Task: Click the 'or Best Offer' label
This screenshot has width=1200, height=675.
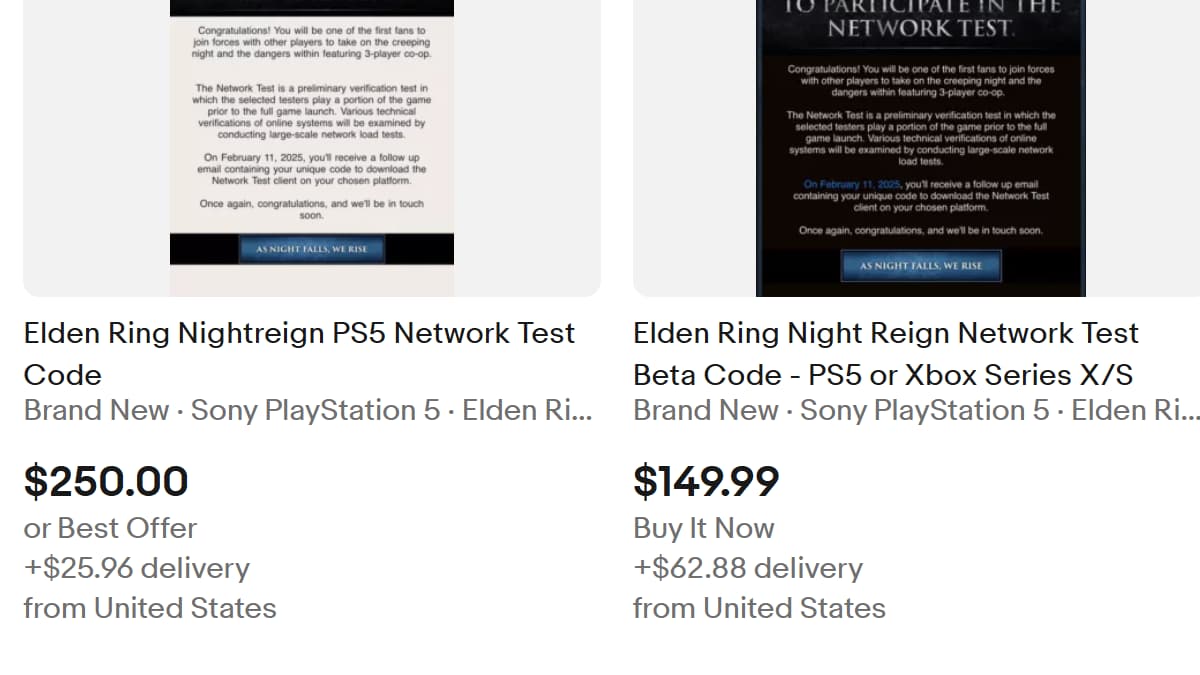Action: [110, 528]
